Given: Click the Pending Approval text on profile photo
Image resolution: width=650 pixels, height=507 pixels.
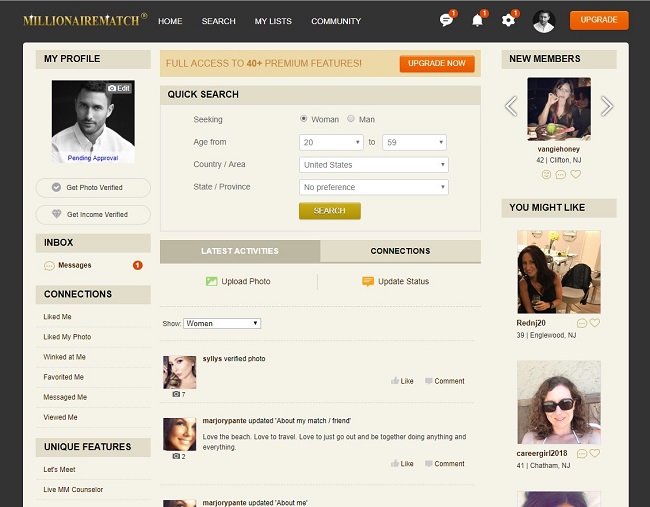Looking at the screenshot, I should [x=93, y=158].
